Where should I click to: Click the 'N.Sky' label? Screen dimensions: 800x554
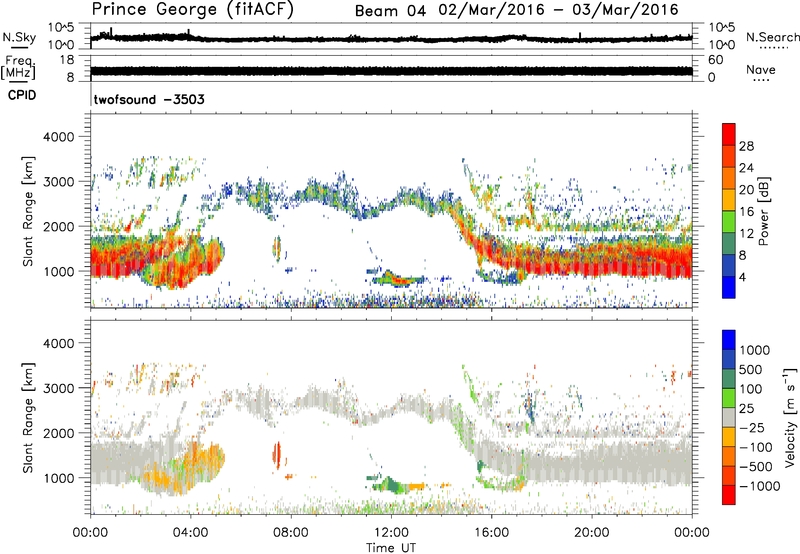click(19, 37)
